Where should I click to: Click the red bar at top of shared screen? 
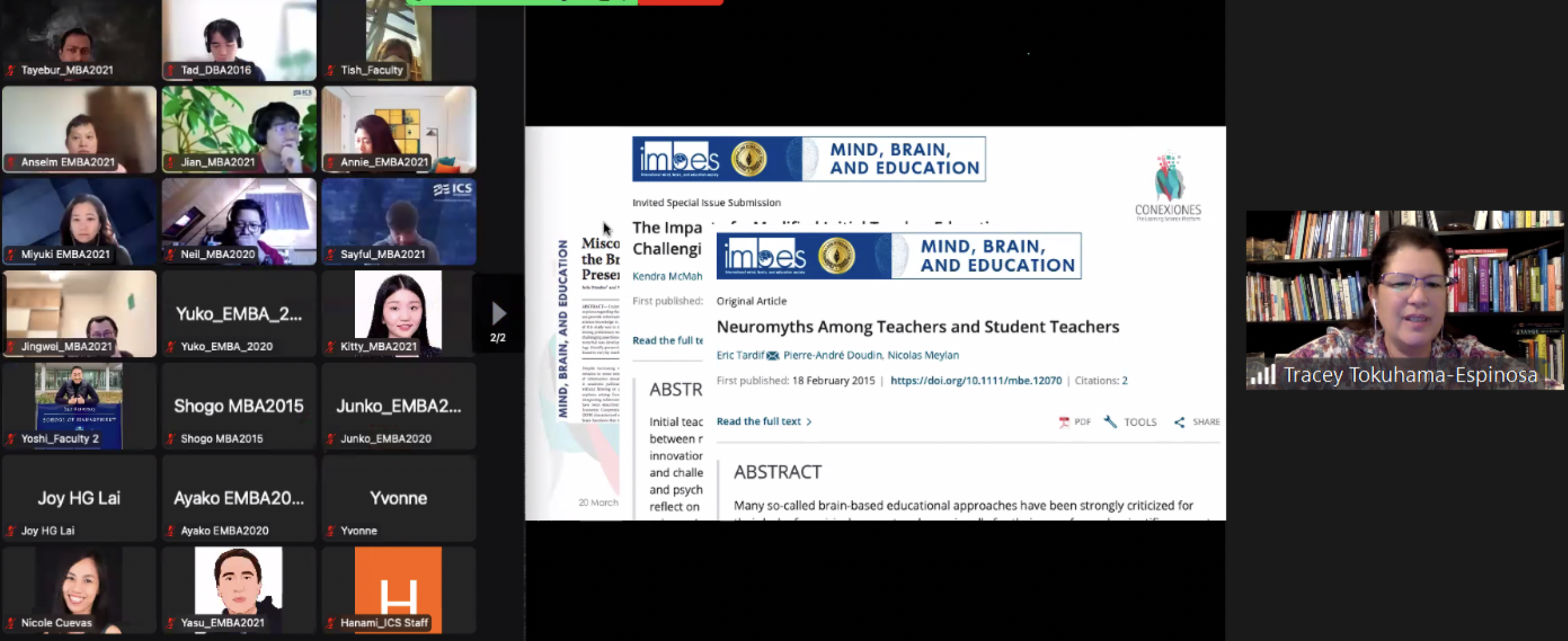(x=680, y=2)
